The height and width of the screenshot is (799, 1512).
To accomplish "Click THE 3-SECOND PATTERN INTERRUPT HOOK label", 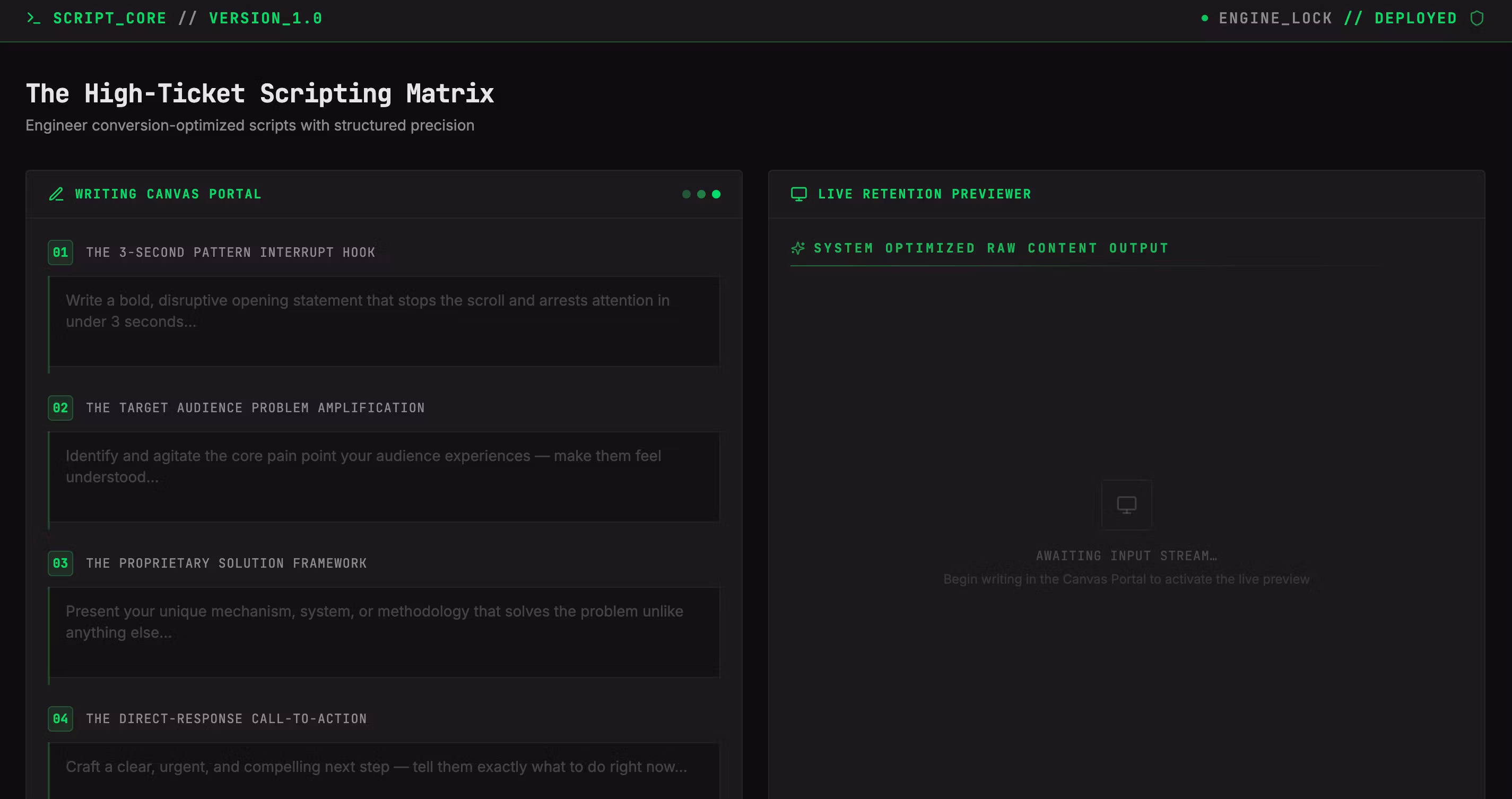I will pos(231,253).
